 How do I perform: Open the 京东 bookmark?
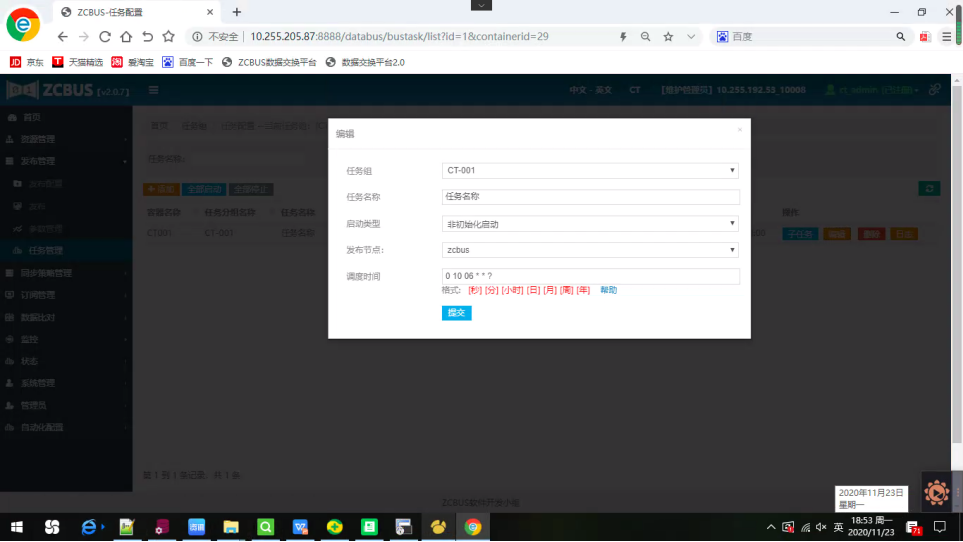[27, 62]
